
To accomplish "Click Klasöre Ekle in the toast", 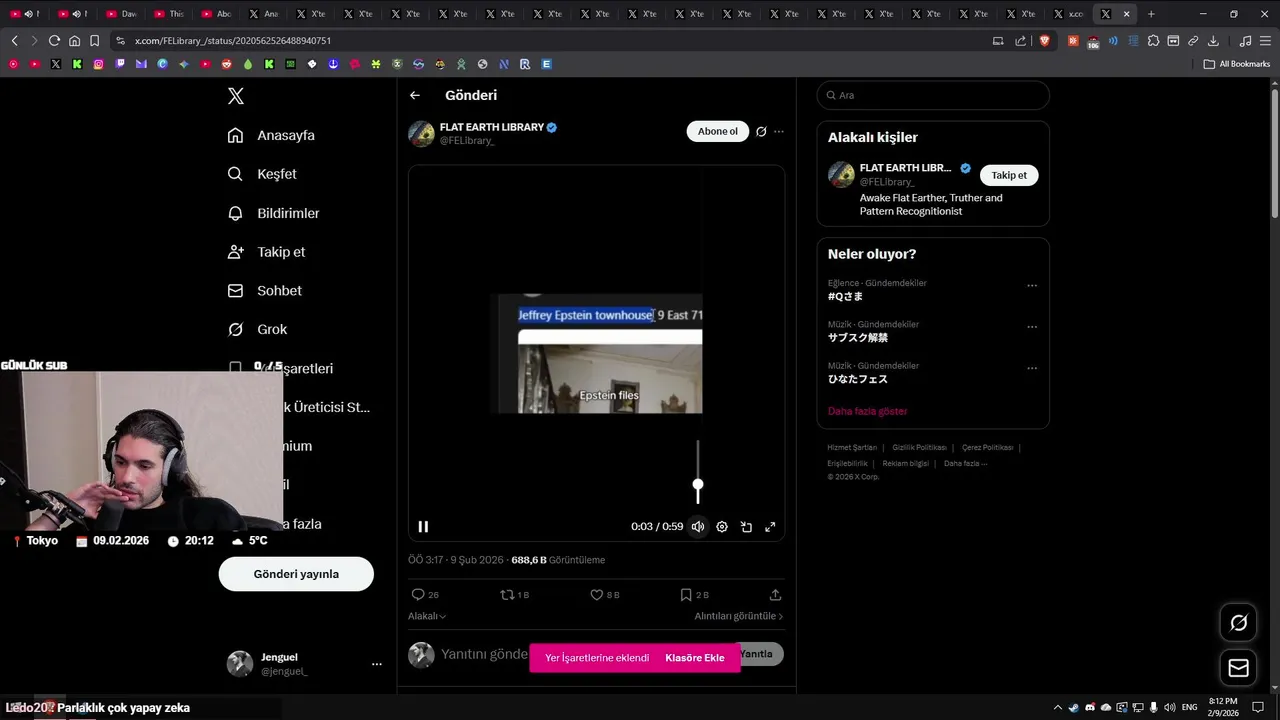I will 694,658.
